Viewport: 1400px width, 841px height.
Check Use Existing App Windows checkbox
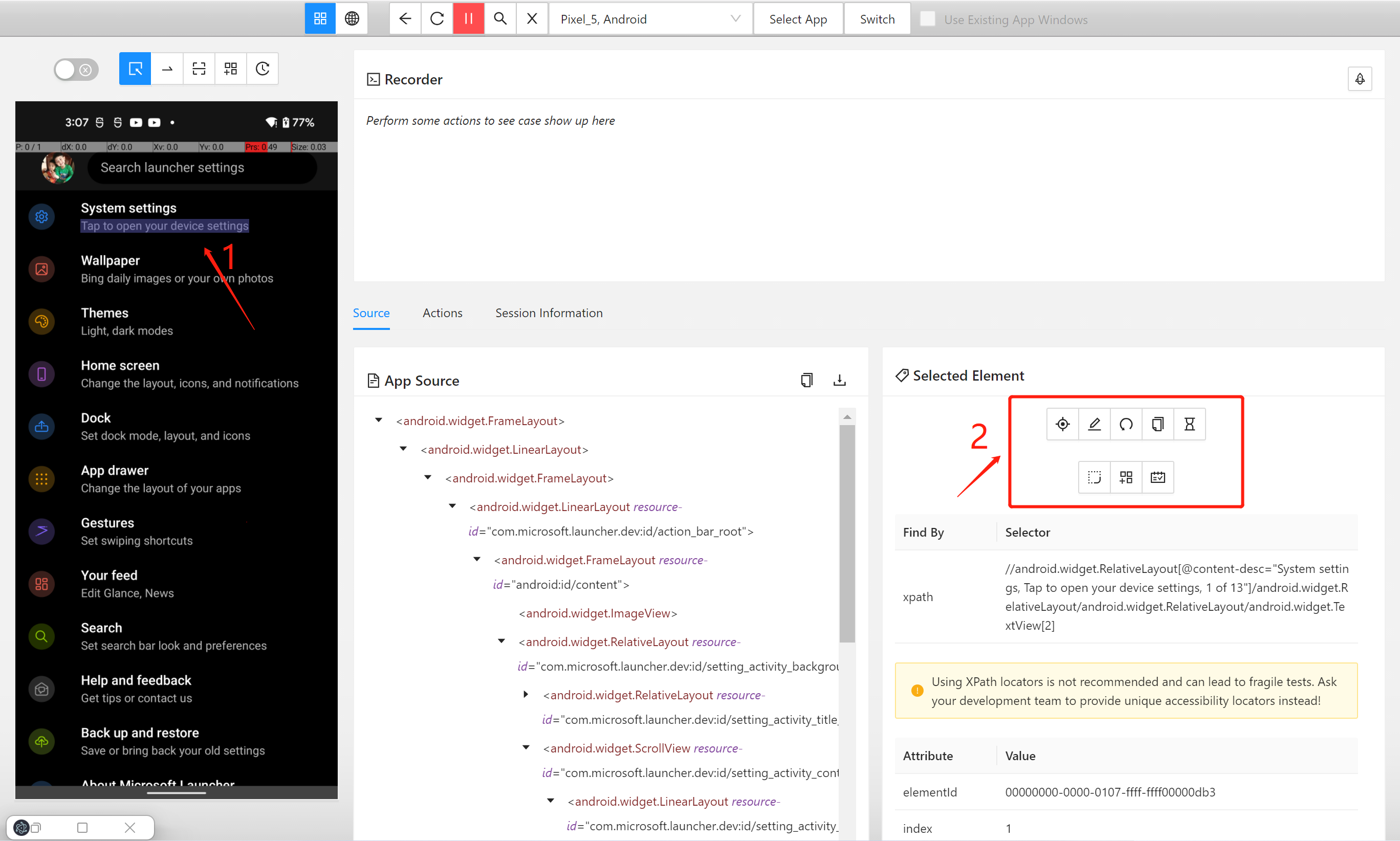[x=927, y=19]
